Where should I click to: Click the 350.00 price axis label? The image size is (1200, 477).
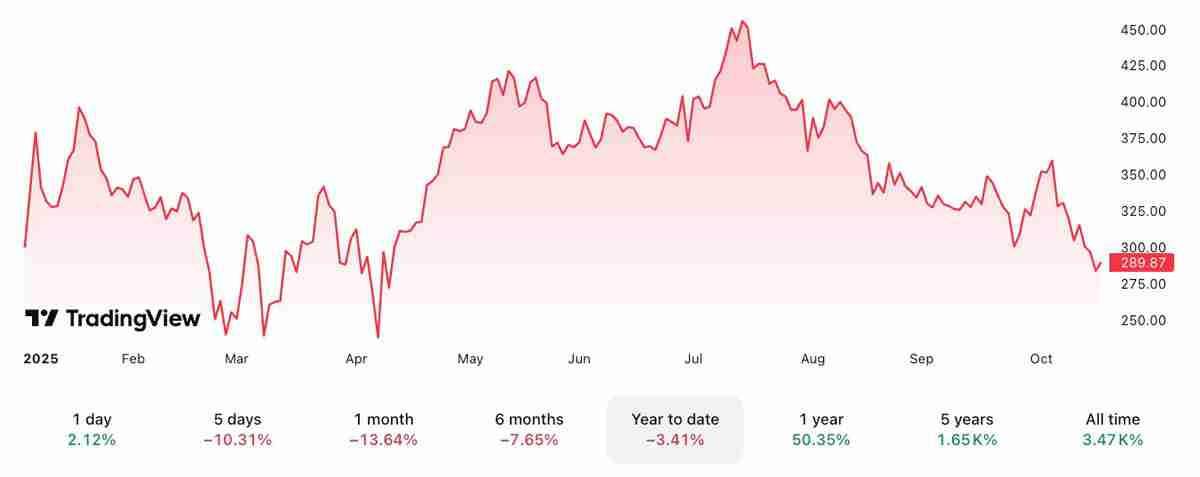coord(1143,175)
